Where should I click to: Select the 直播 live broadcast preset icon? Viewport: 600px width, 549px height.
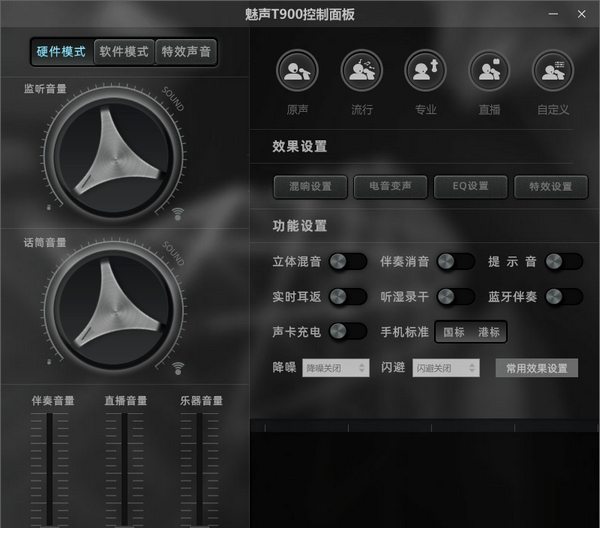pyautogui.click(x=489, y=70)
